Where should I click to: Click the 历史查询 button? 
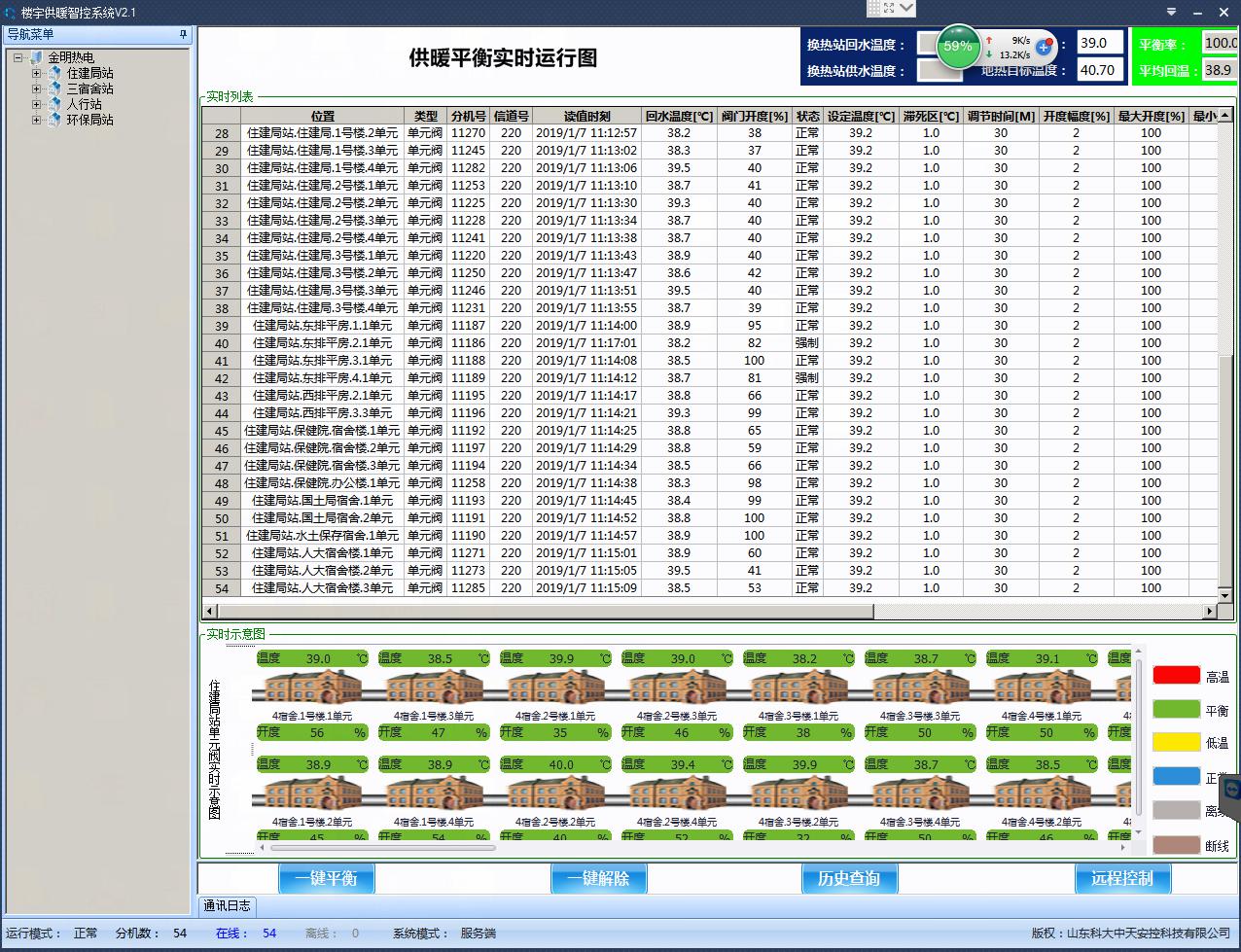[848, 878]
